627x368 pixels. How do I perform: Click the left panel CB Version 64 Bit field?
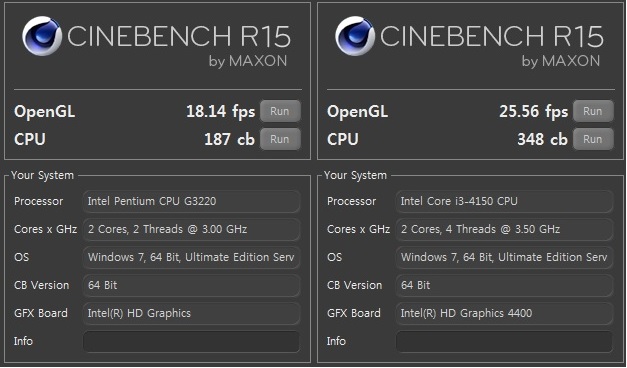[x=192, y=285]
